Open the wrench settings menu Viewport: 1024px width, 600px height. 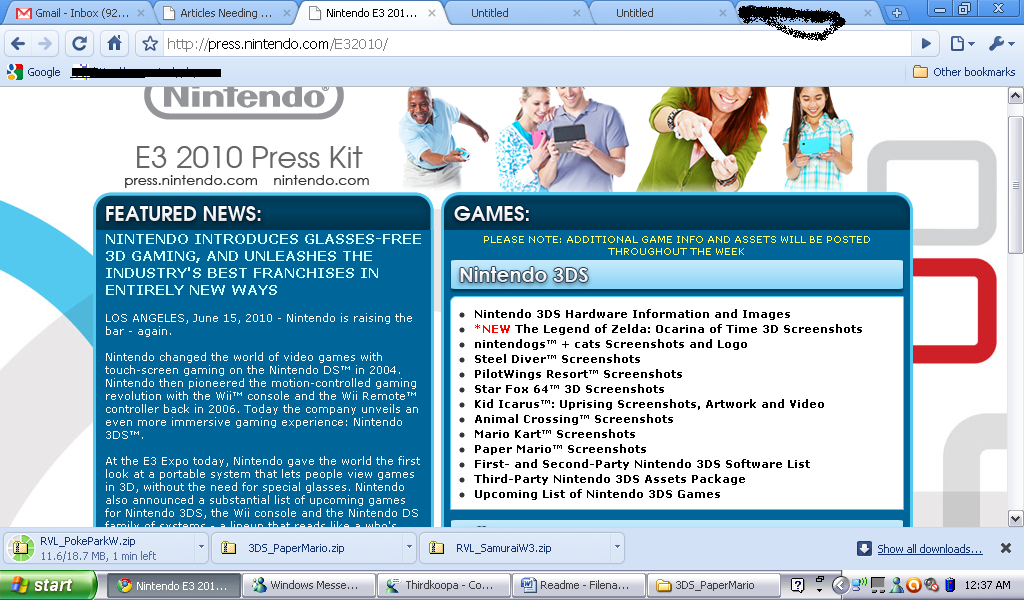click(x=1001, y=44)
